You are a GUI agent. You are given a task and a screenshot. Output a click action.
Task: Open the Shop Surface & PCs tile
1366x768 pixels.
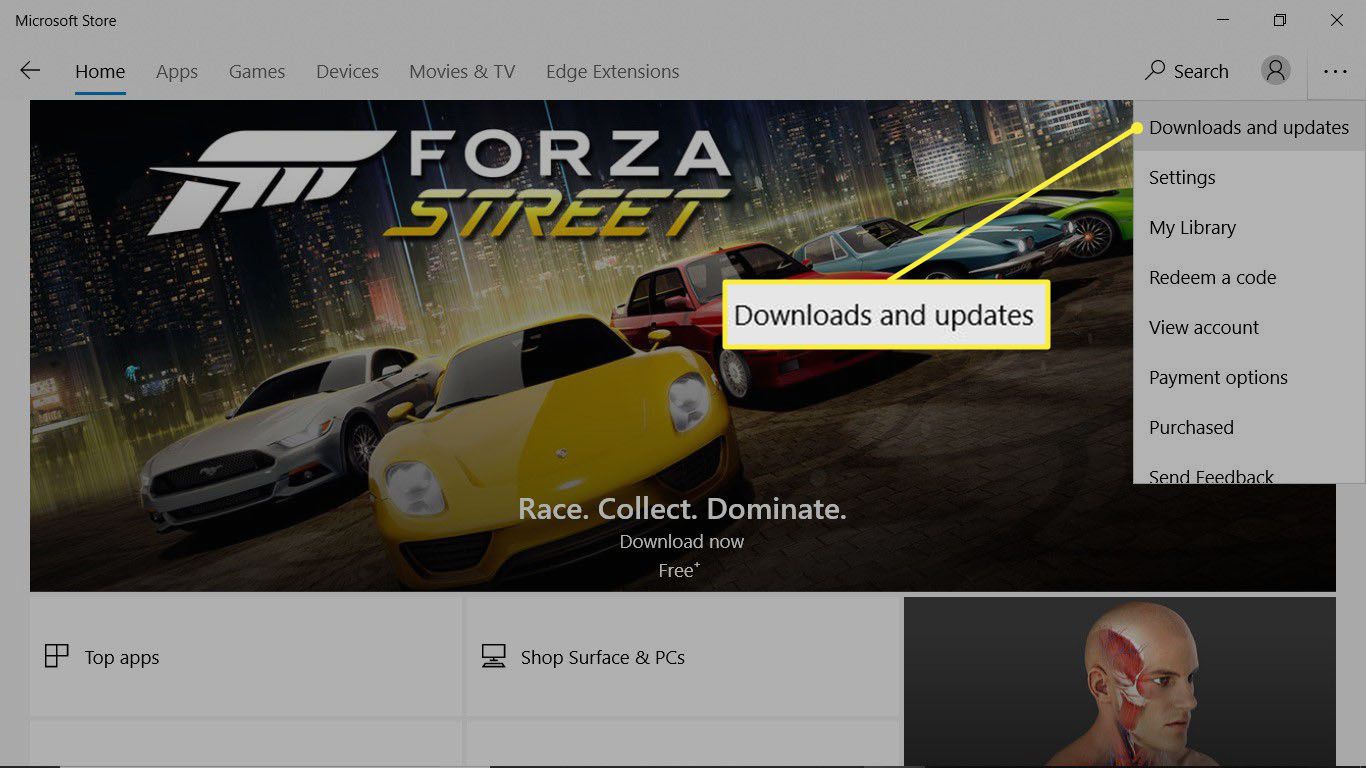[x=682, y=656]
